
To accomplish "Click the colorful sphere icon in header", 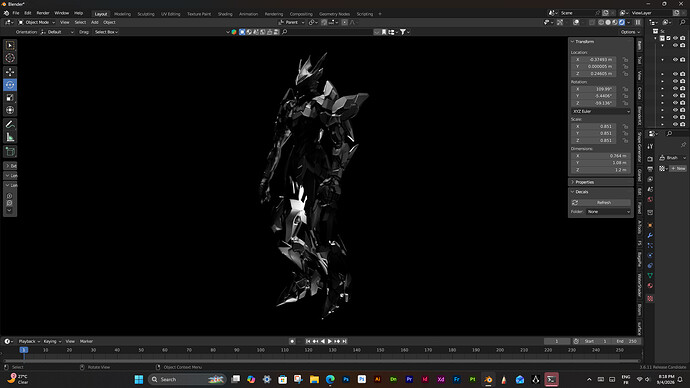I will coord(234,32).
